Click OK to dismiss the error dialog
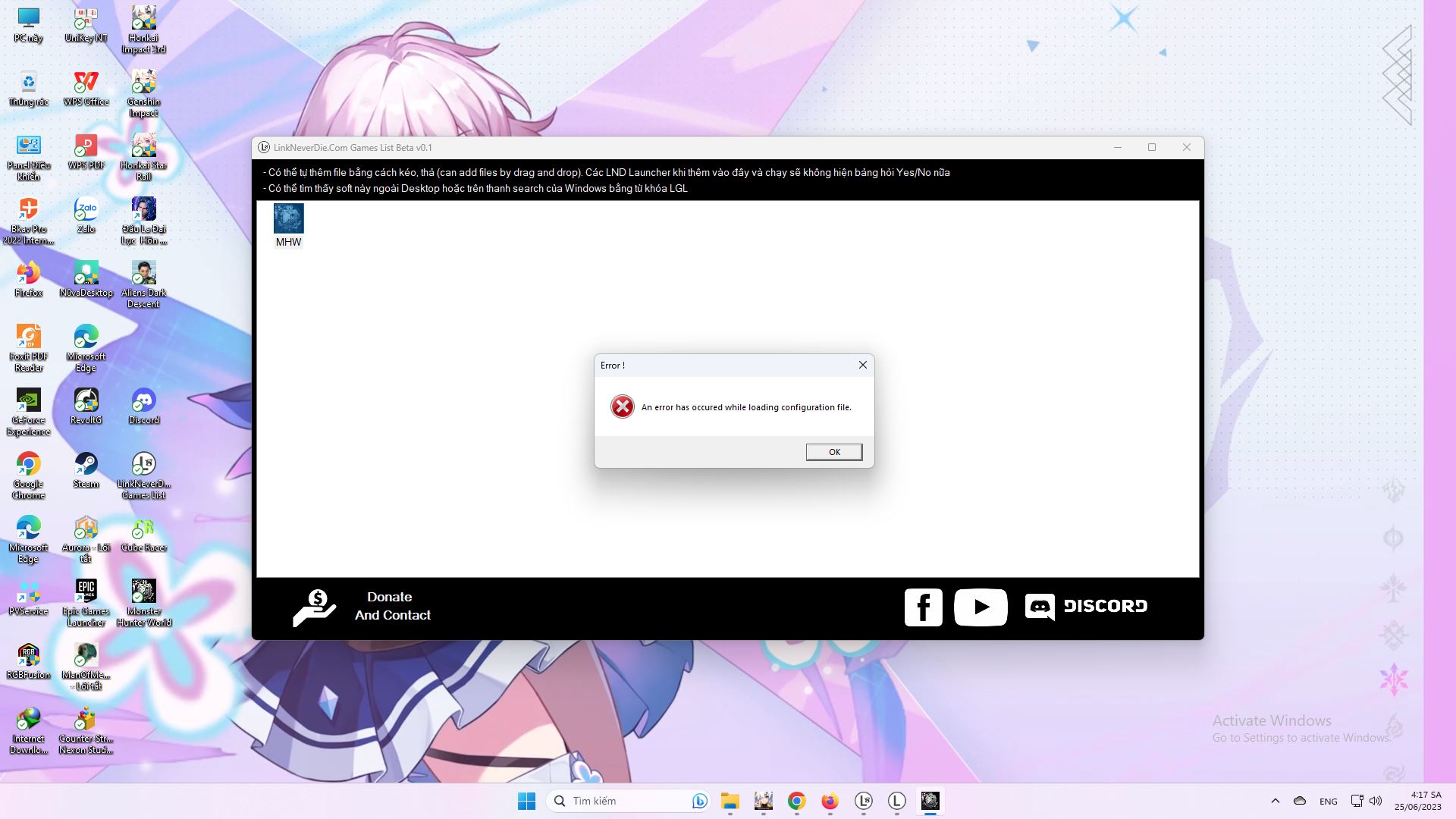 click(x=833, y=452)
